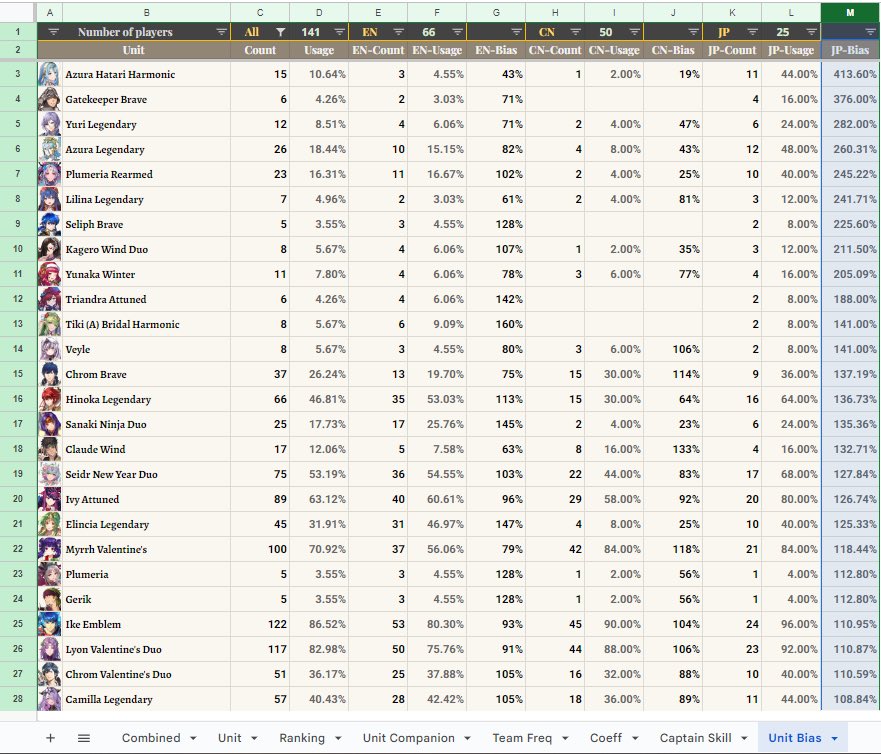The height and width of the screenshot is (754, 881).
Task: Click Yuri Legendary portrait image
Action: click(x=49, y=124)
